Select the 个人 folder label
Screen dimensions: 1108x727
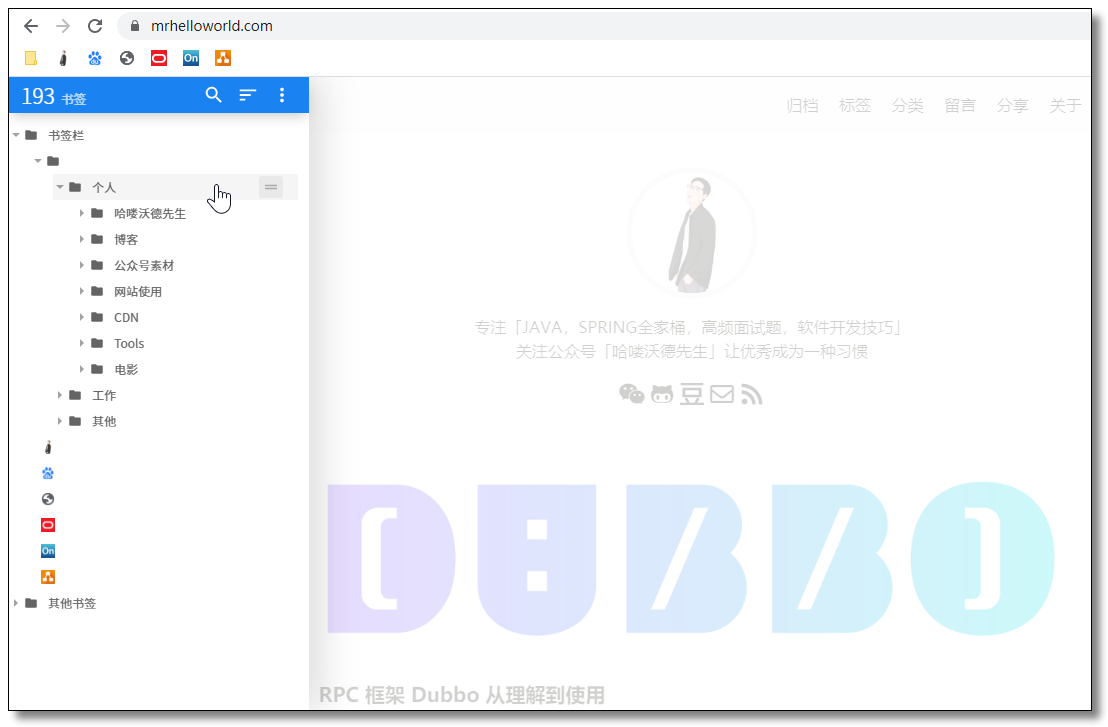(x=104, y=188)
